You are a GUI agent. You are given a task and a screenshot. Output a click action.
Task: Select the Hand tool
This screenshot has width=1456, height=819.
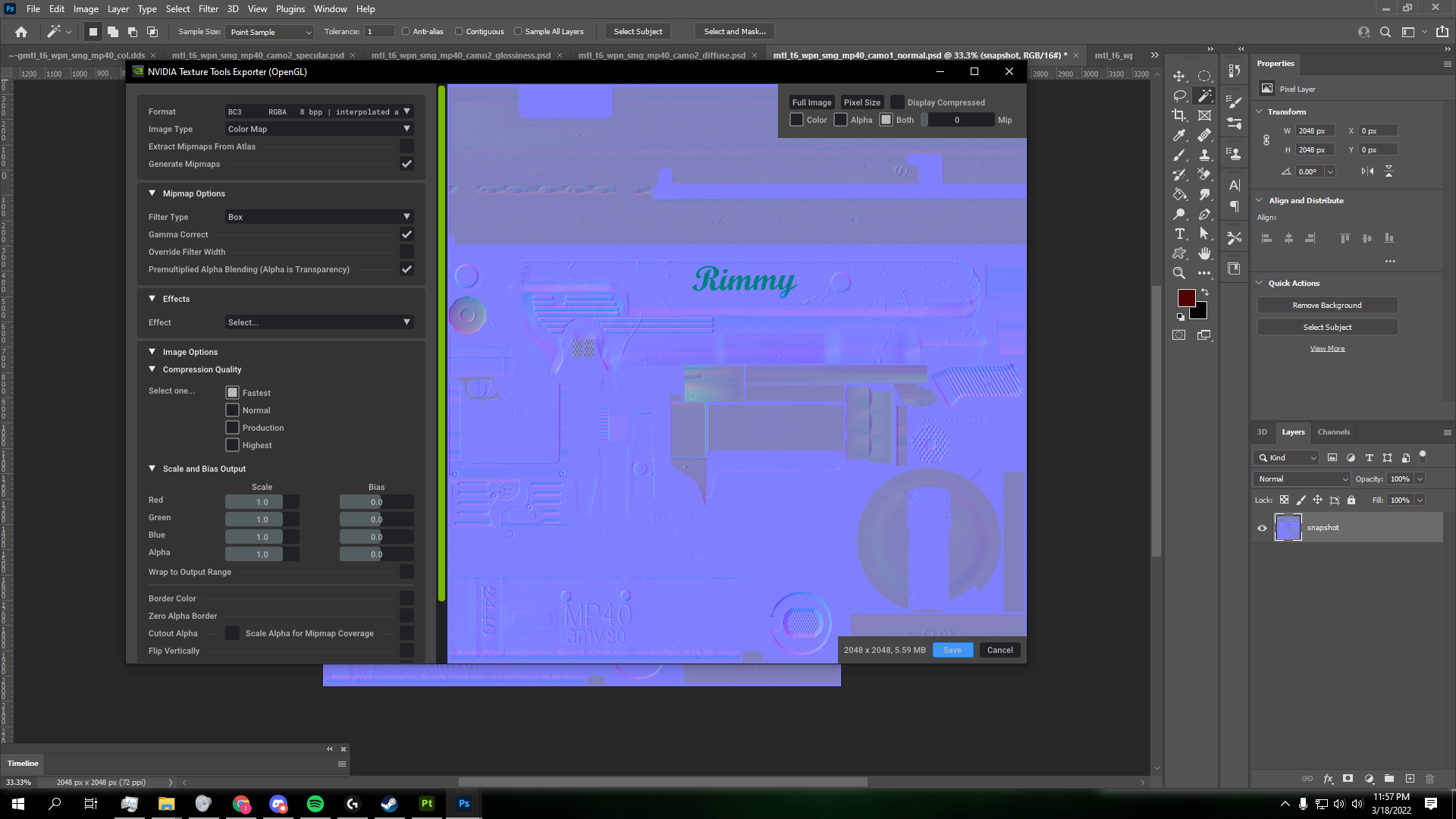point(1204,253)
